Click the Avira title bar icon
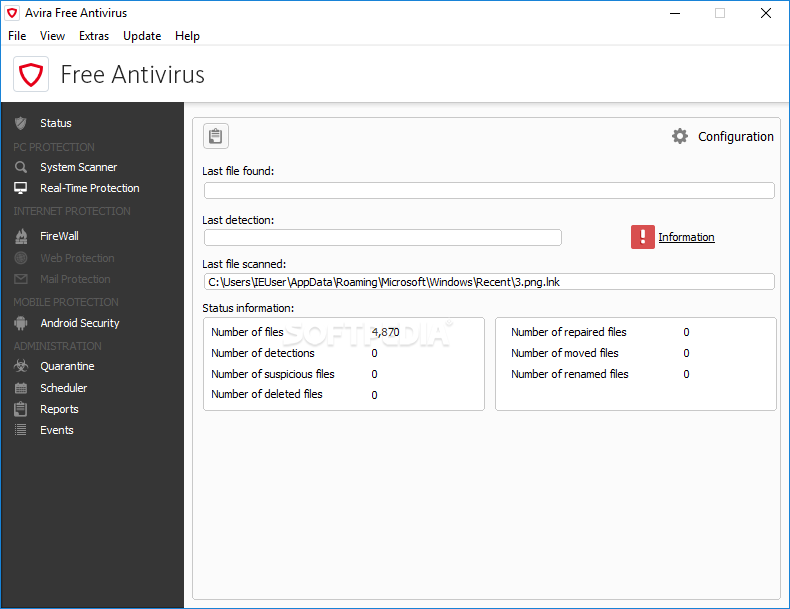 (x=12, y=13)
